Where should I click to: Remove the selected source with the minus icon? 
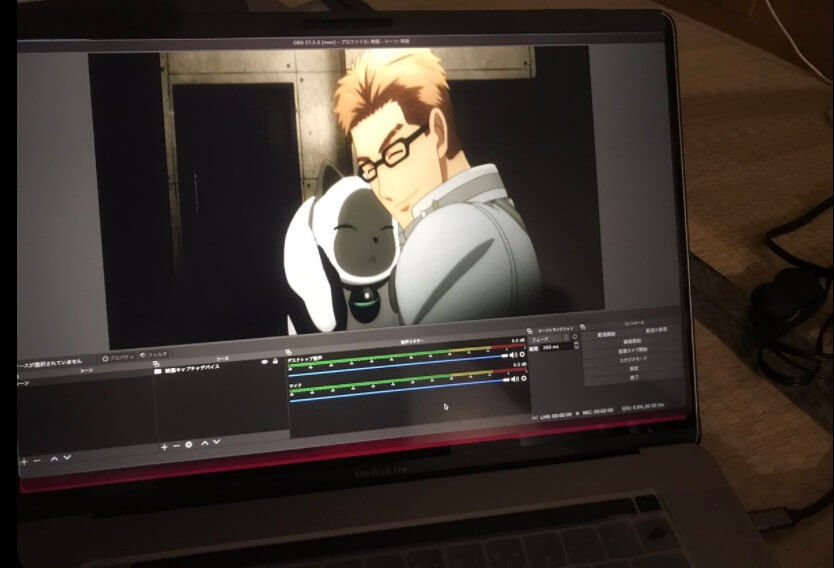(x=176, y=446)
